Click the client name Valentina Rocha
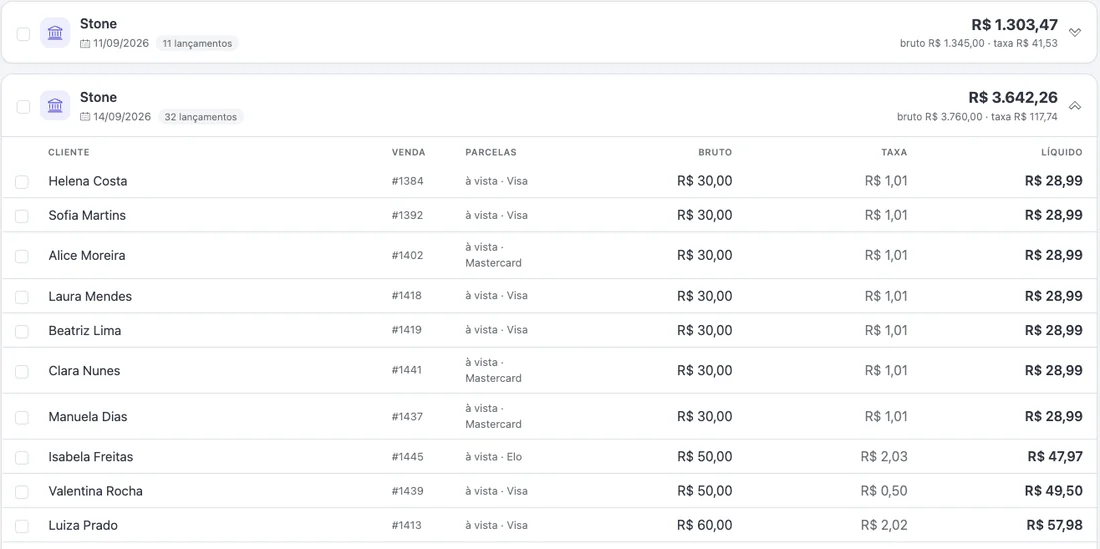Viewport: 1100px width, 549px height. point(95,491)
